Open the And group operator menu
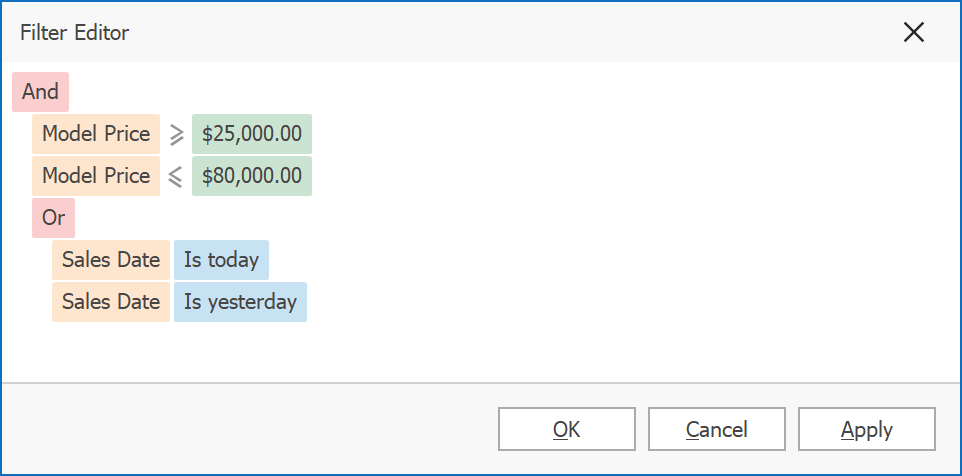 click(40, 91)
